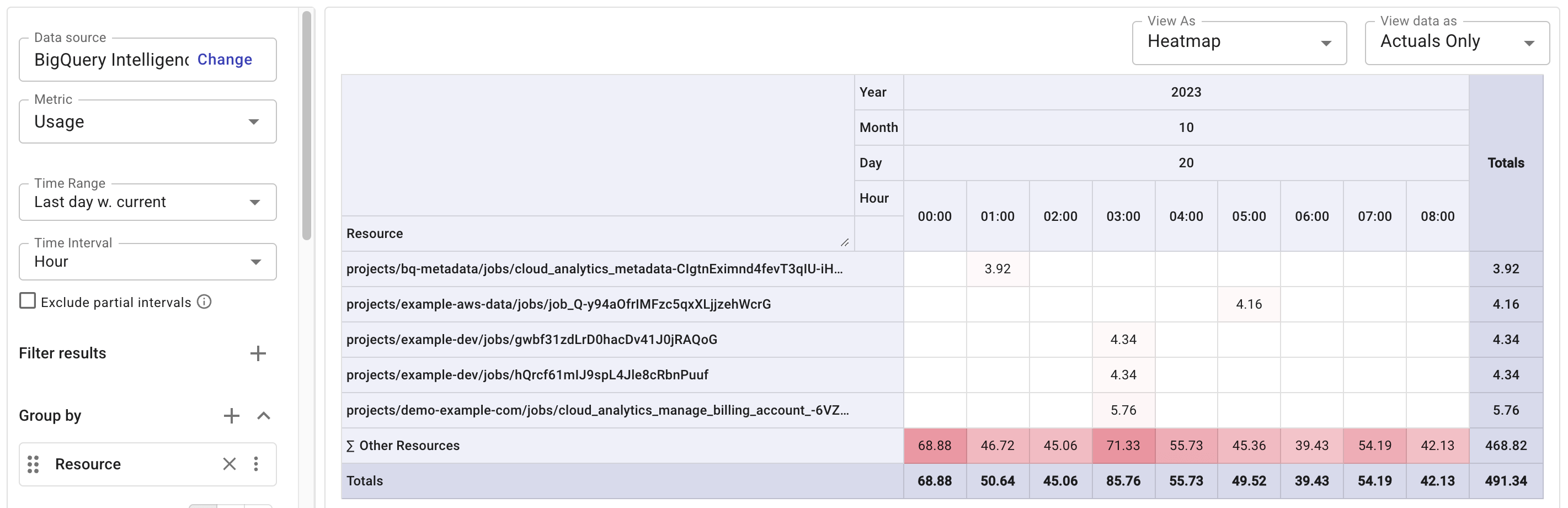Open the Resource chip three-dot menu
Screen dimensions: 1568x508
click(x=256, y=463)
